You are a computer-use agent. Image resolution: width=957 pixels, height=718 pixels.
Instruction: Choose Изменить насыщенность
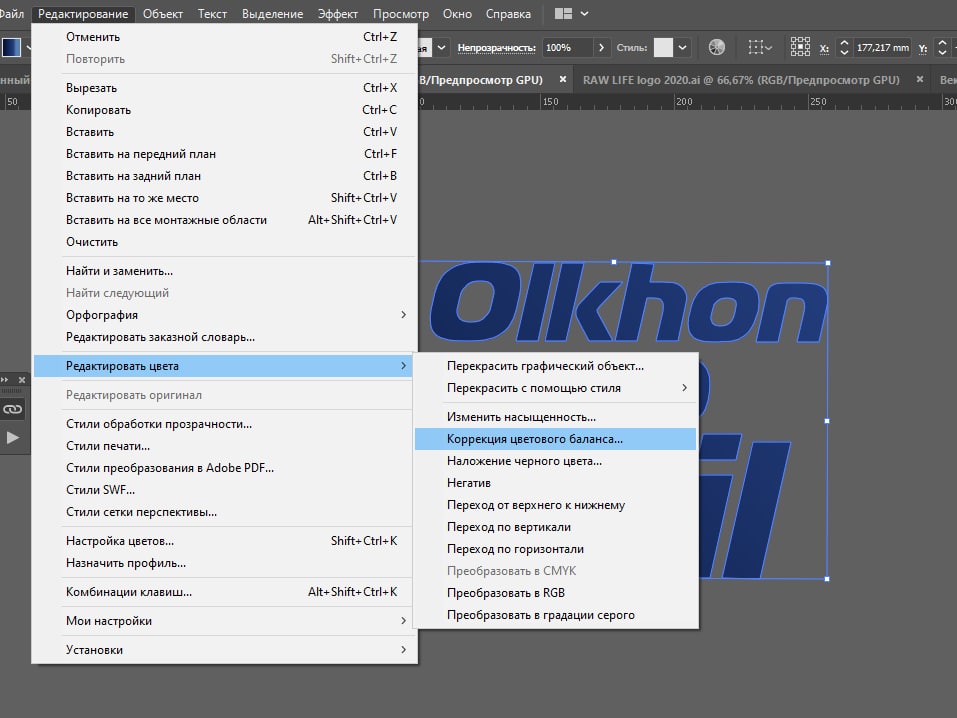[x=555, y=418]
